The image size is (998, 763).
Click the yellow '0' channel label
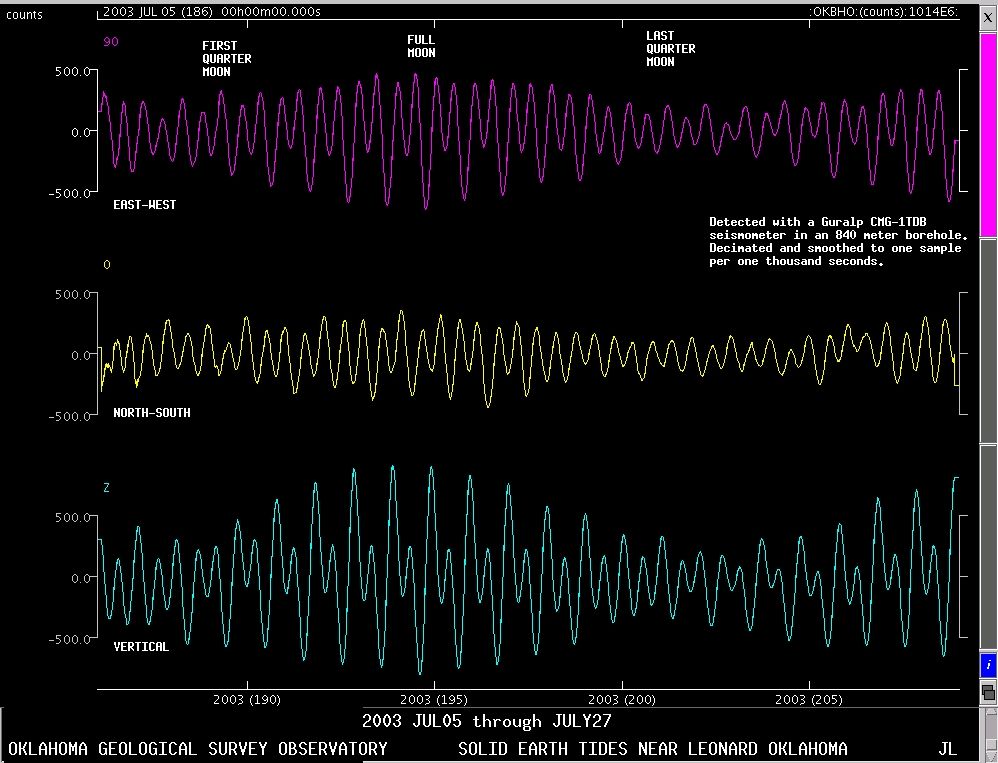107,265
